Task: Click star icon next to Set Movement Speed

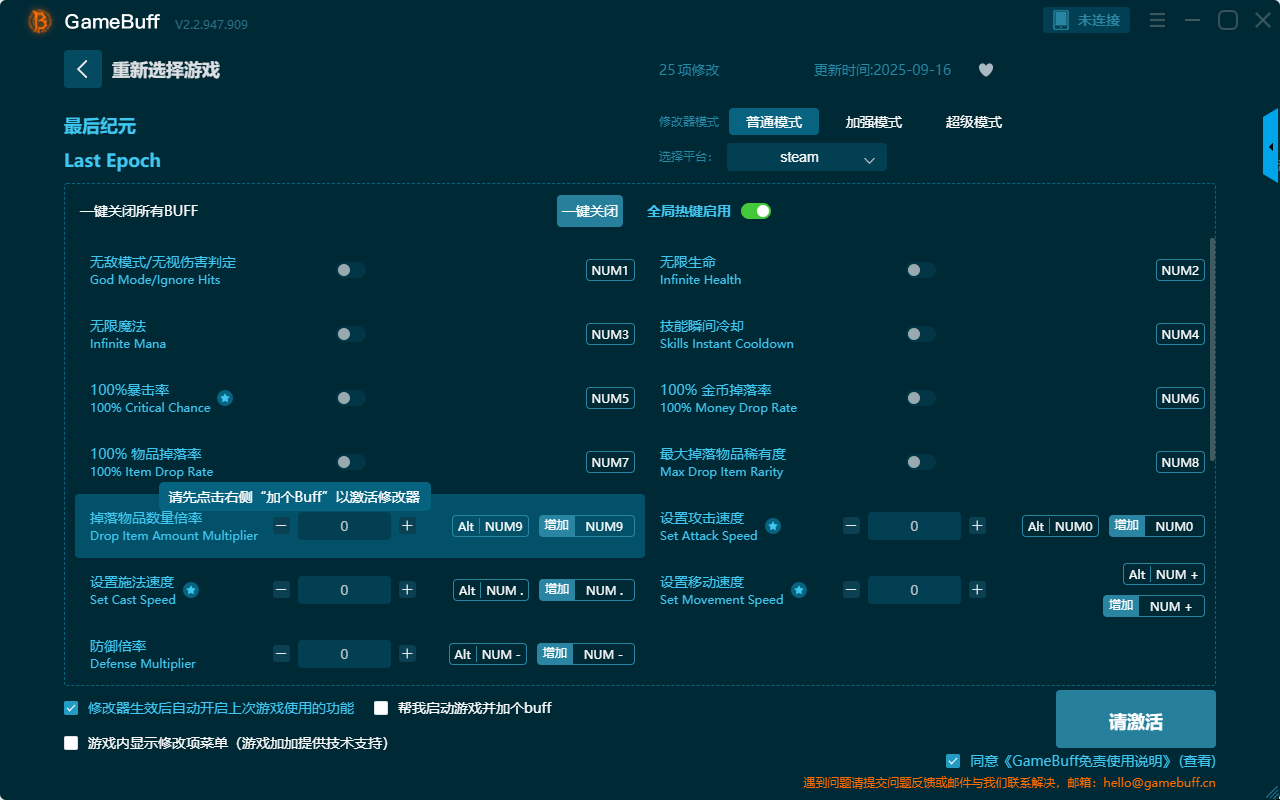Action: click(799, 590)
